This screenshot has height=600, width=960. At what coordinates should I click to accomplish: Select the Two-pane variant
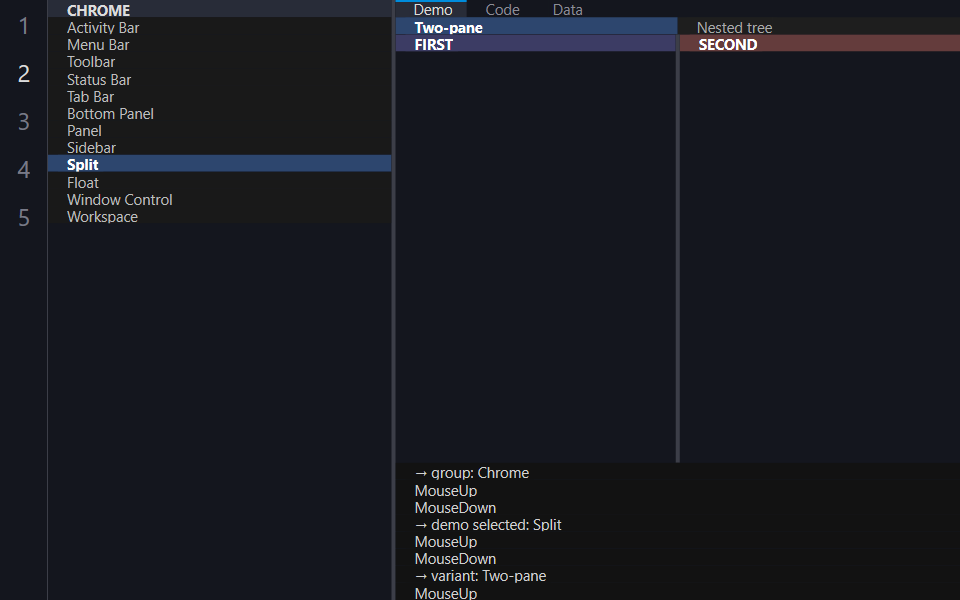coord(536,27)
